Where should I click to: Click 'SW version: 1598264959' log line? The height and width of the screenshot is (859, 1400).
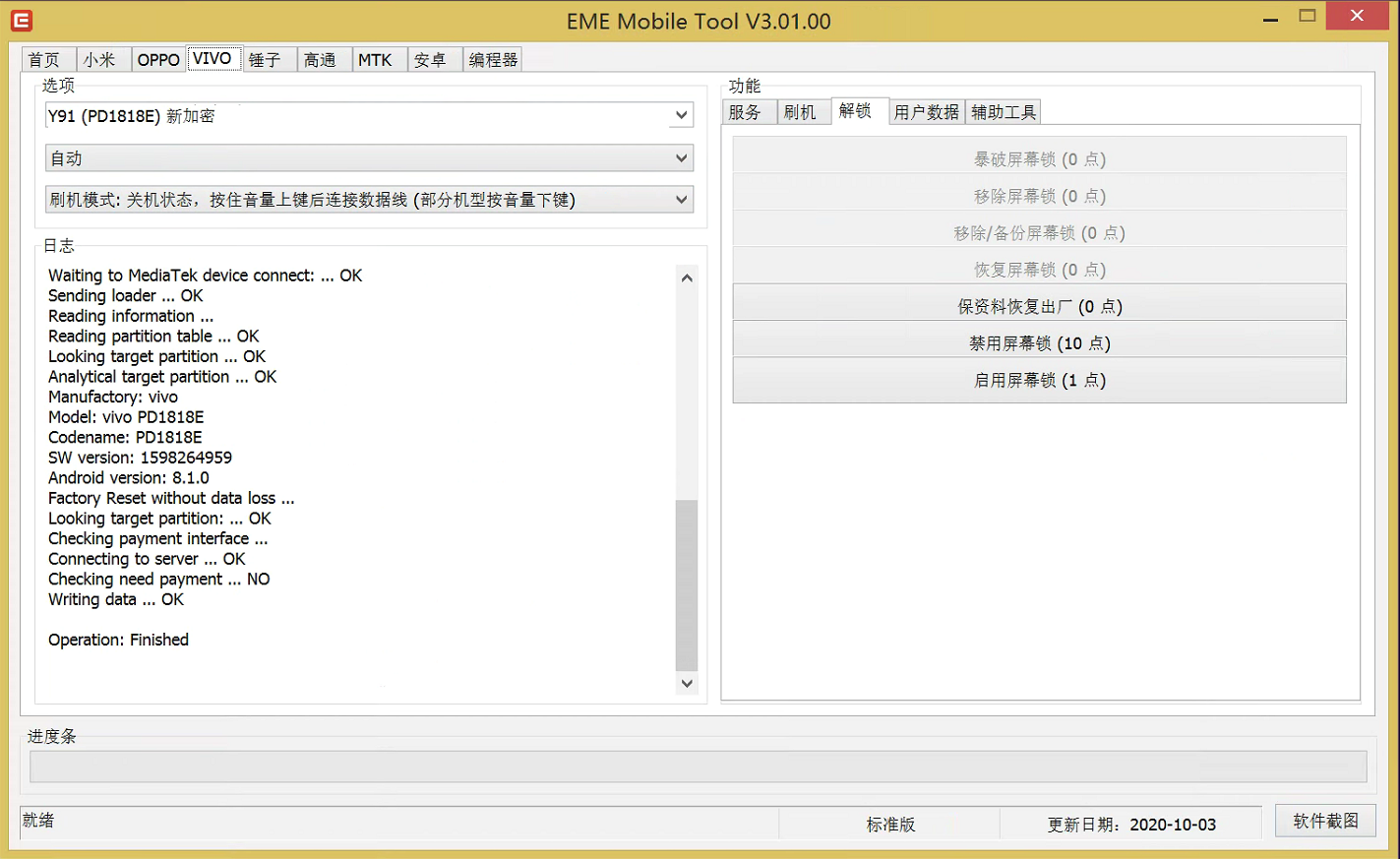(140, 458)
